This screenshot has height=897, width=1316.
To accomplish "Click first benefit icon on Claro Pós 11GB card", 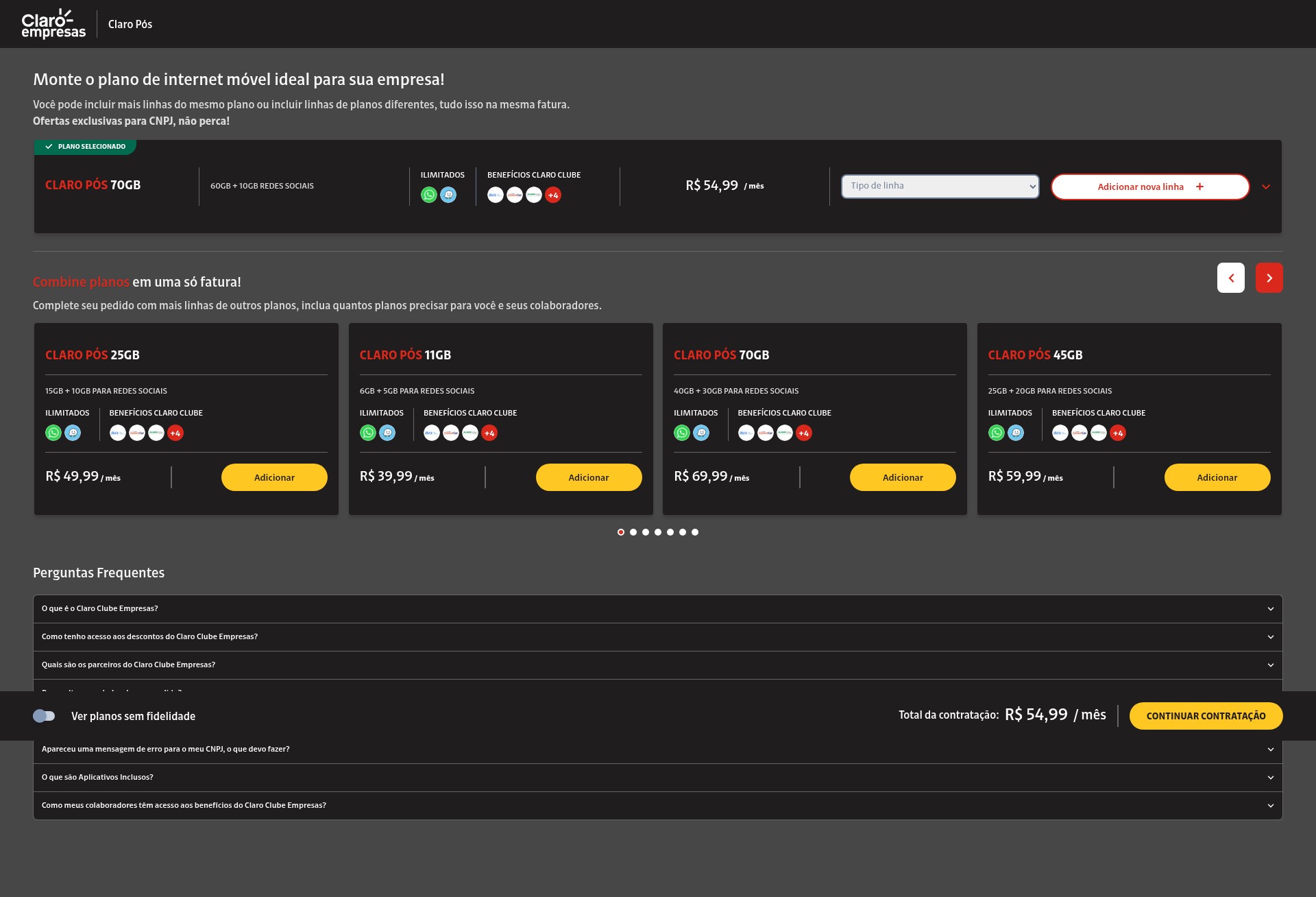I will click(432, 433).
